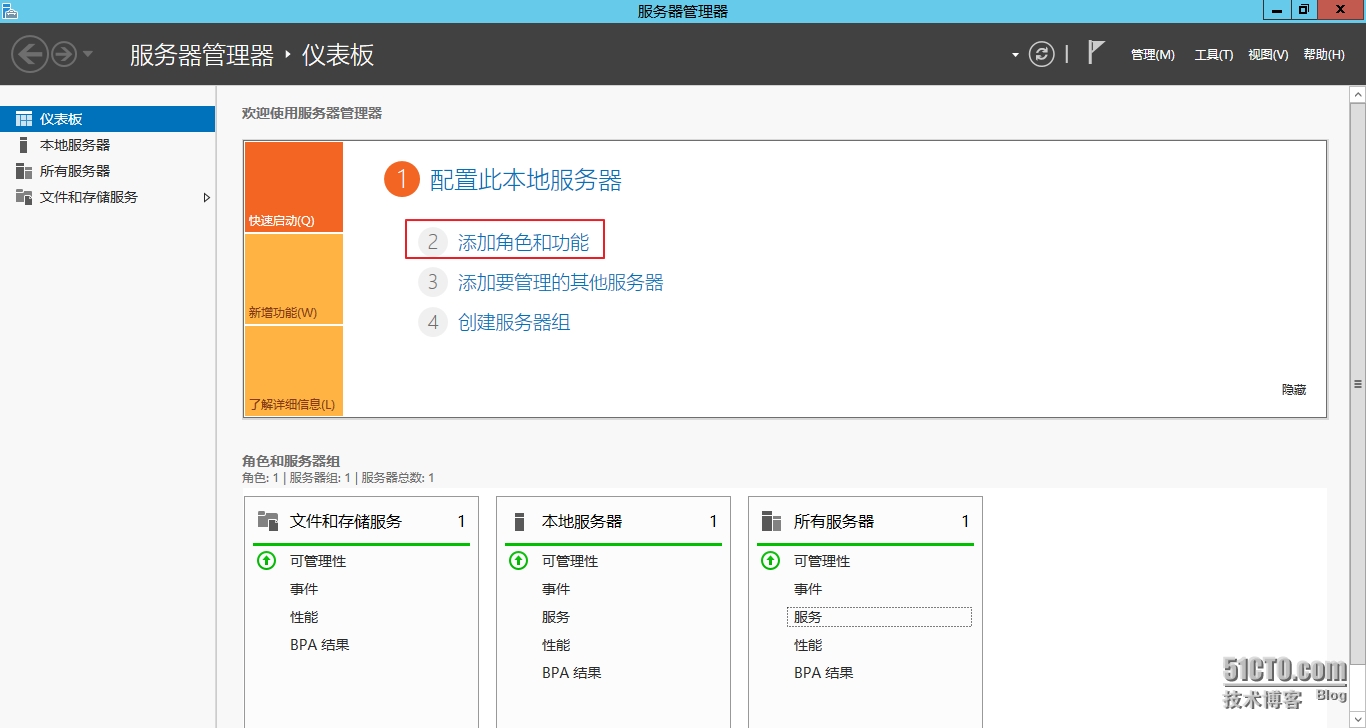
Task: Click the 仪表板 icon in sidebar
Action: pos(24,119)
